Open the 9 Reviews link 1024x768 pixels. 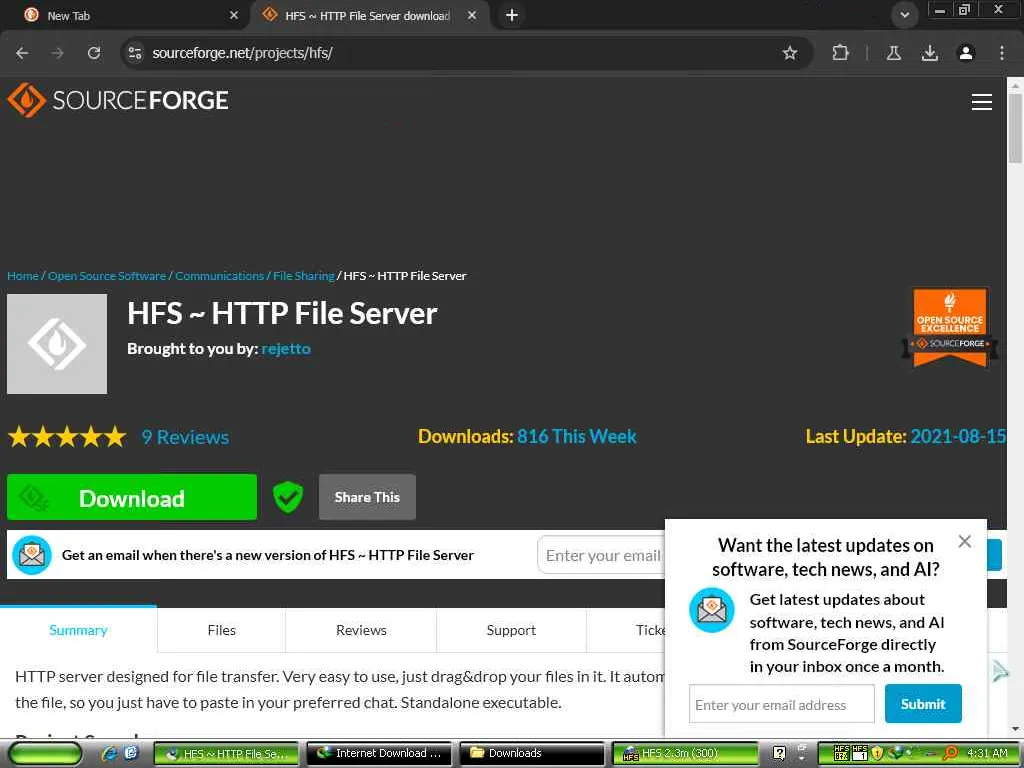[185, 437]
